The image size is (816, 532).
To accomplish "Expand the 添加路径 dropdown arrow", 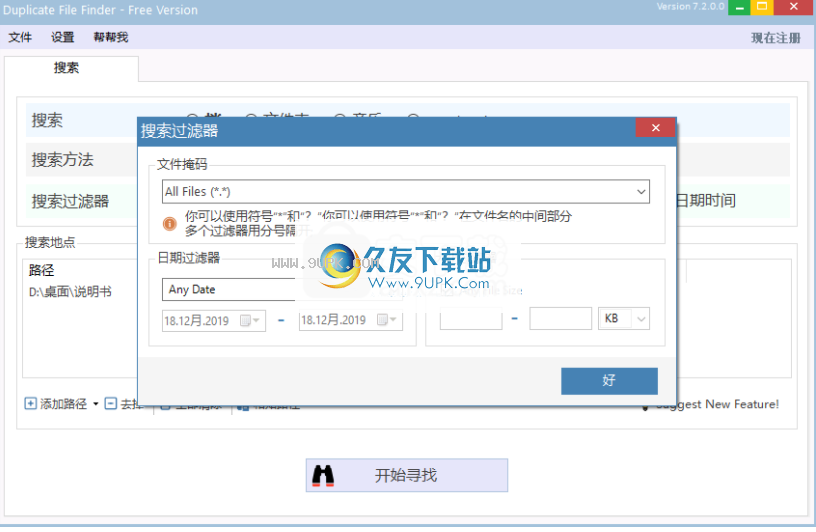I will (96, 404).
